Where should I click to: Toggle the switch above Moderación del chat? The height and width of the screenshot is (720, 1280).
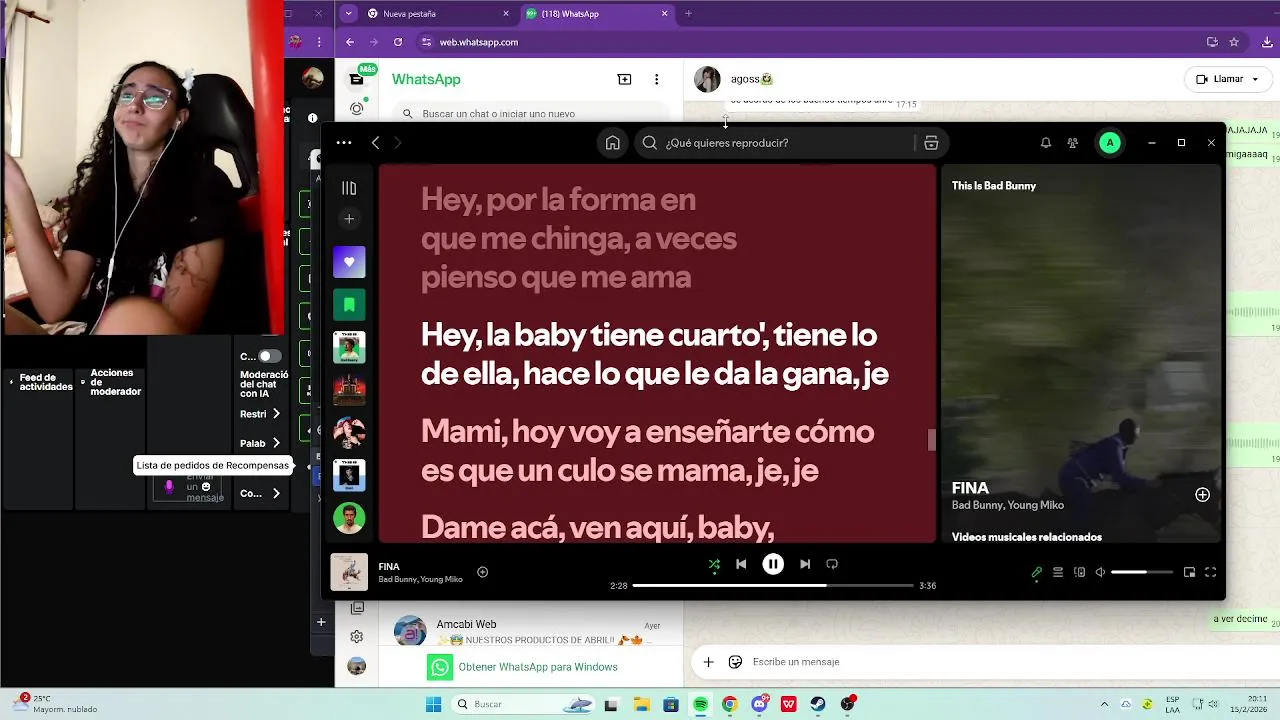tap(269, 356)
